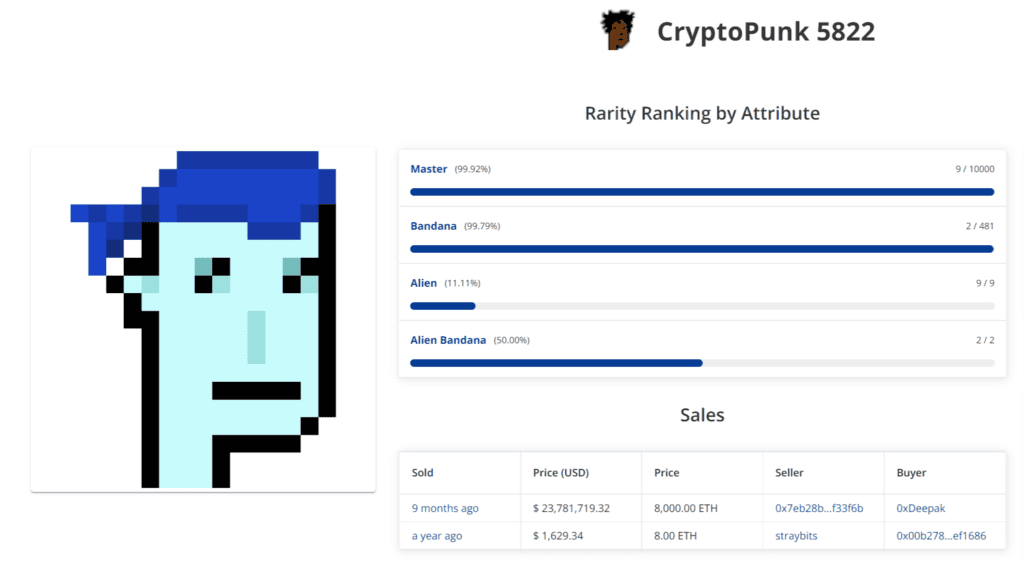Click the Rarity Ranking by Attribute heading

click(x=702, y=113)
